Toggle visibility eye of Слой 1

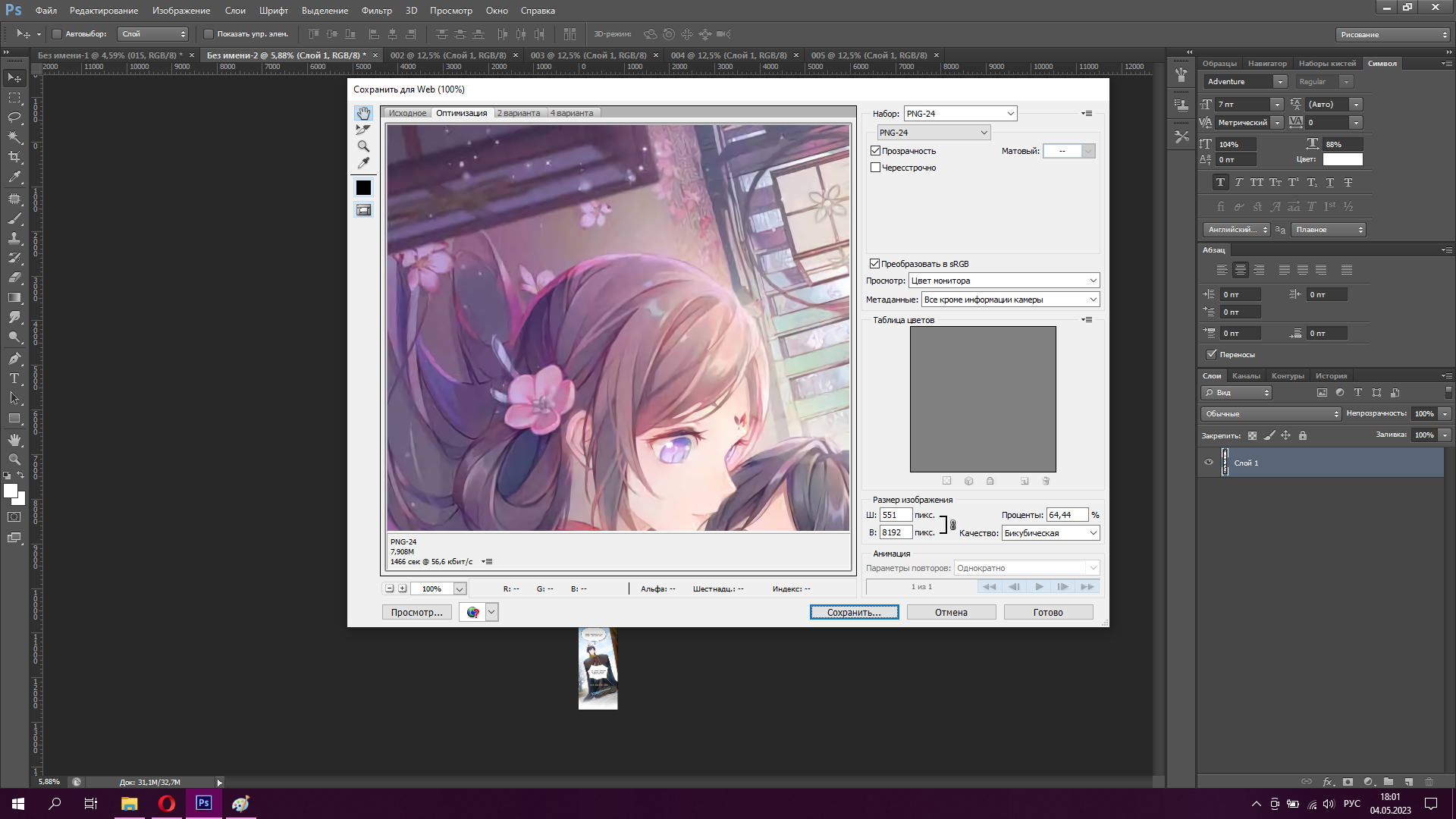click(x=1209, y=463)
